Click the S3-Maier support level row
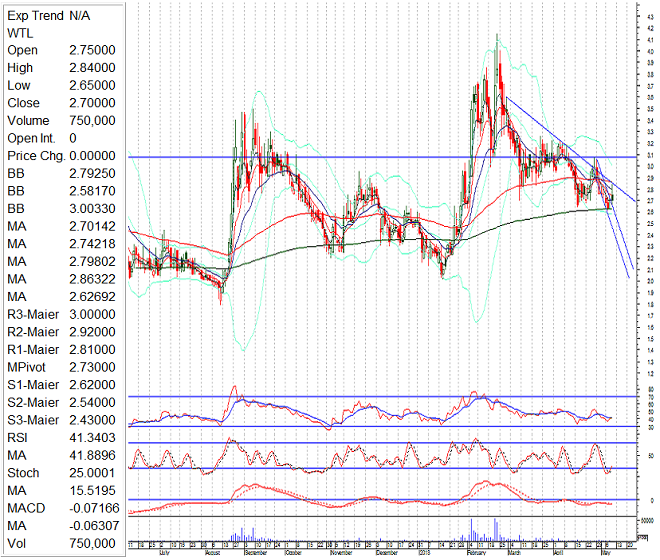Image resolution: width=660 pixels, height=560 pixels. tap(60, 419)
